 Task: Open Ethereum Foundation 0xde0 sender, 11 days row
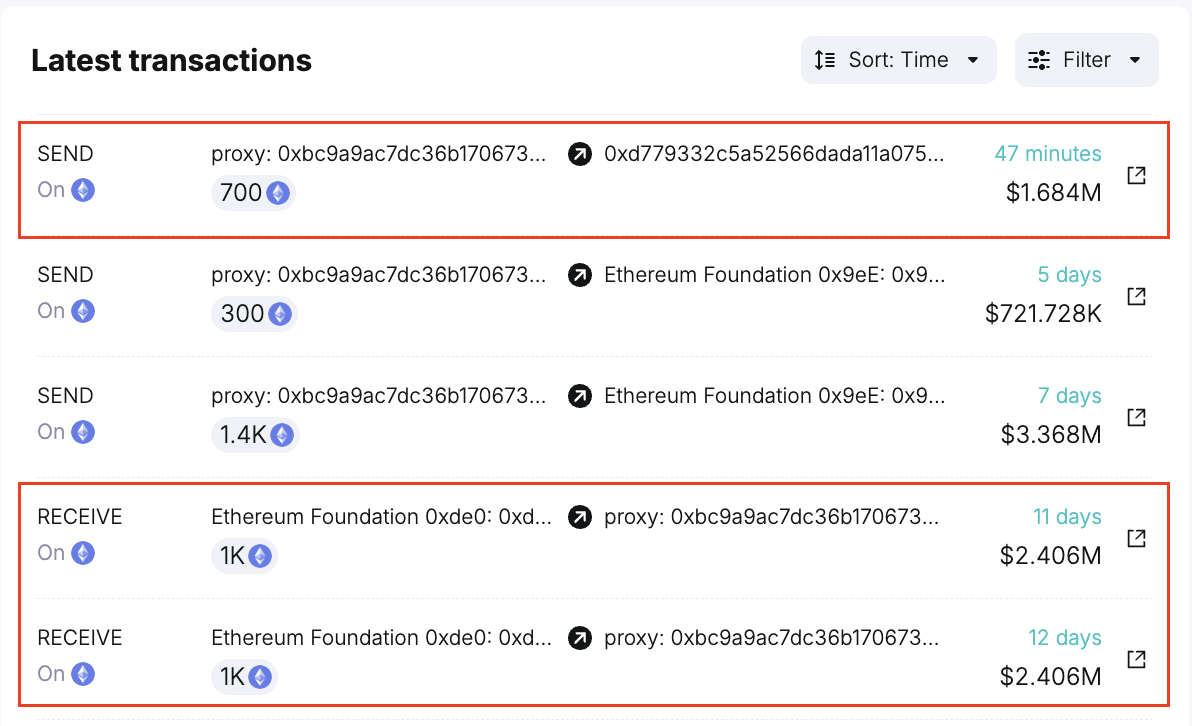pos(382,517)
